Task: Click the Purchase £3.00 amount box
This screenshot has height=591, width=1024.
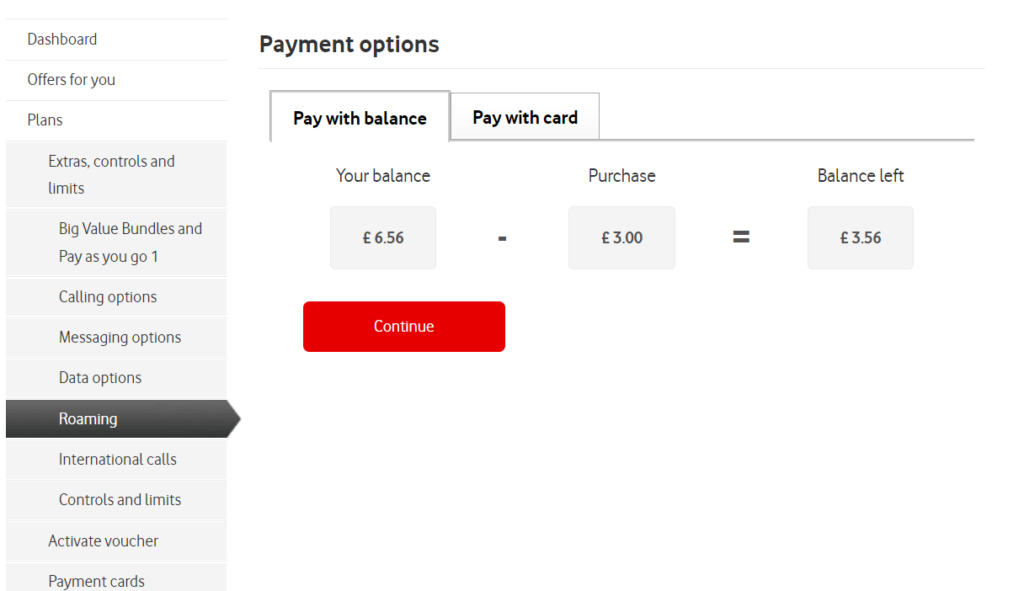Action: pos(621,238)
